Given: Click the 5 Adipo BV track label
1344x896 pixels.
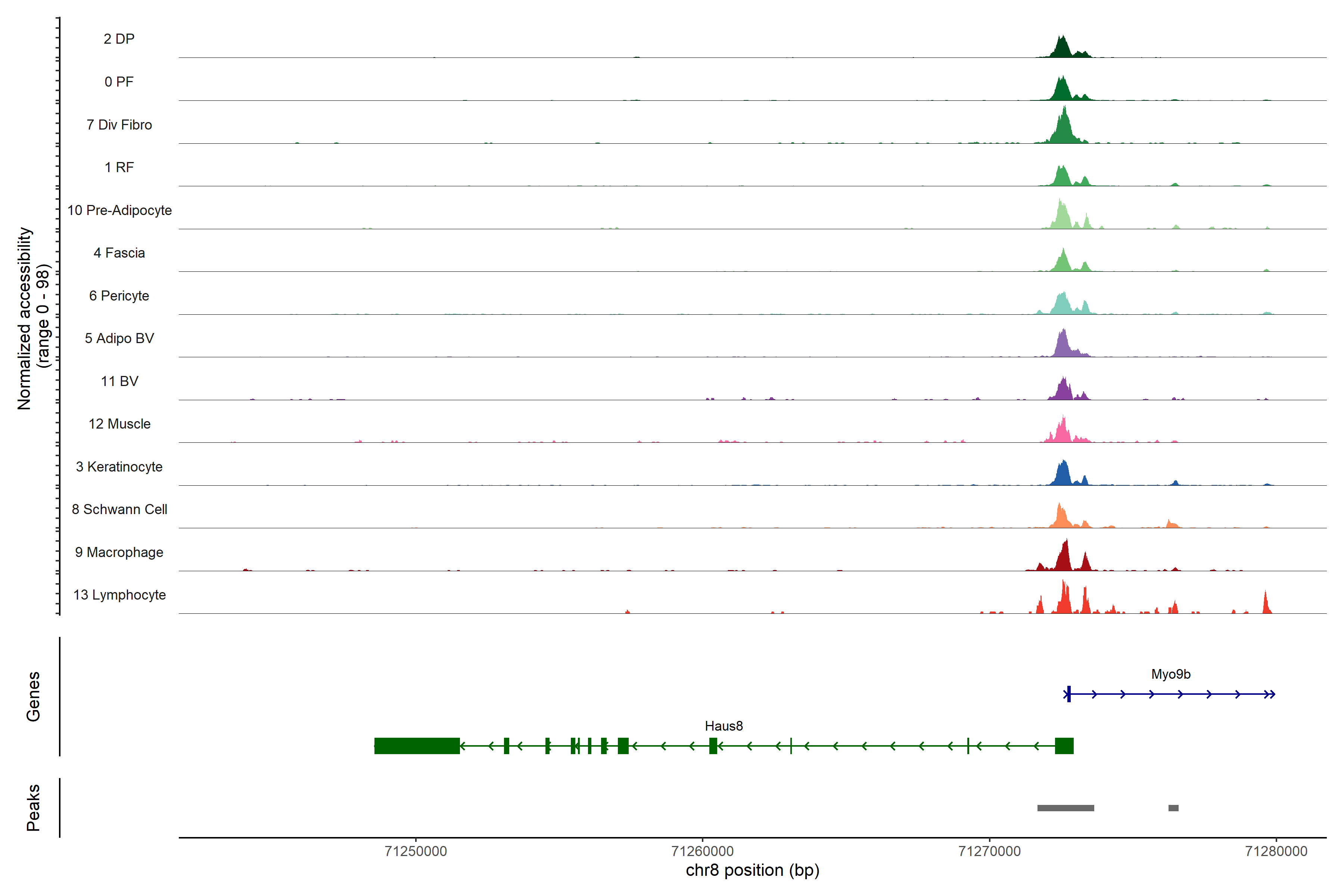Looking at the screenshot, I should coord(119,338).
